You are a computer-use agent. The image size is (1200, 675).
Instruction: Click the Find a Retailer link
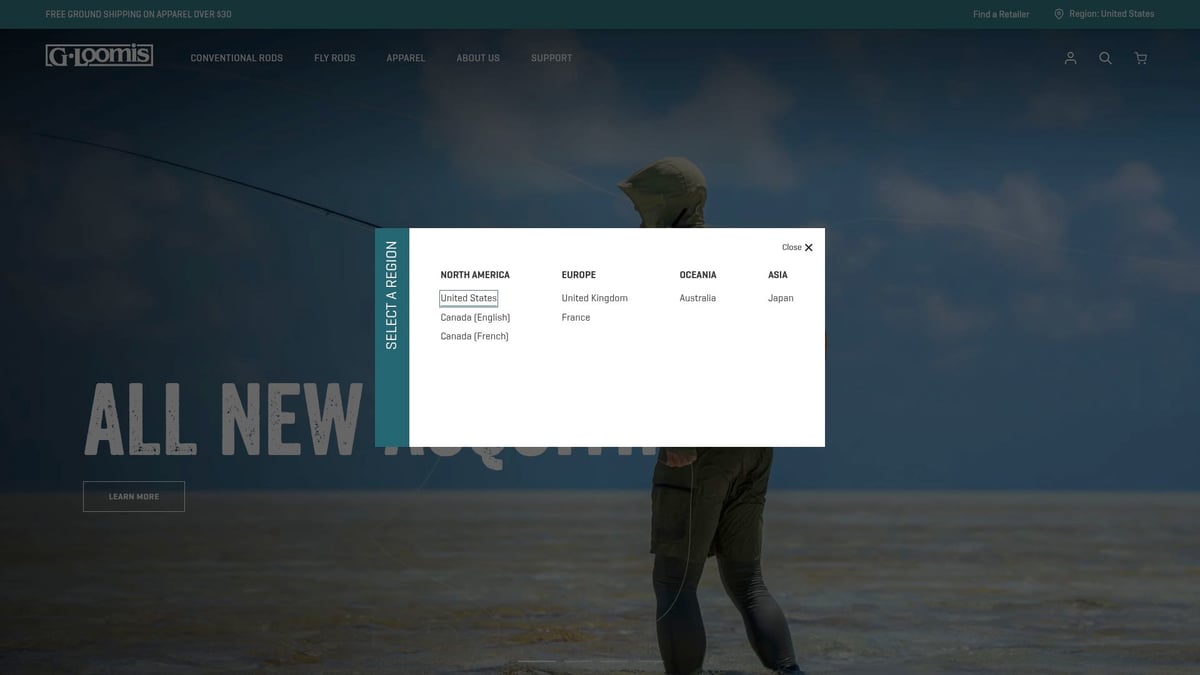[x=1001, y=13]
